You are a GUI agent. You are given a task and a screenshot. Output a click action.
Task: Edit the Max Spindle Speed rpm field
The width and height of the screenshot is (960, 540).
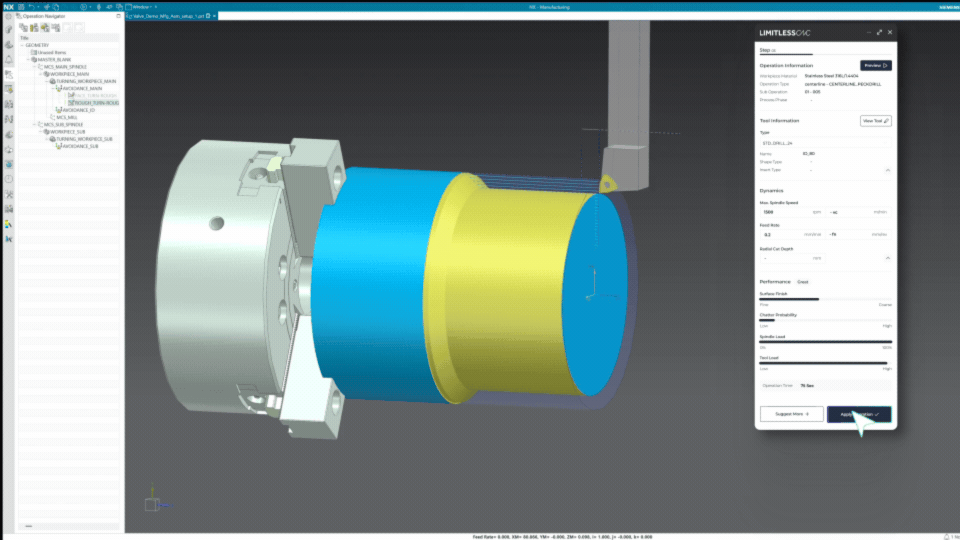click(x=791, y=212)
